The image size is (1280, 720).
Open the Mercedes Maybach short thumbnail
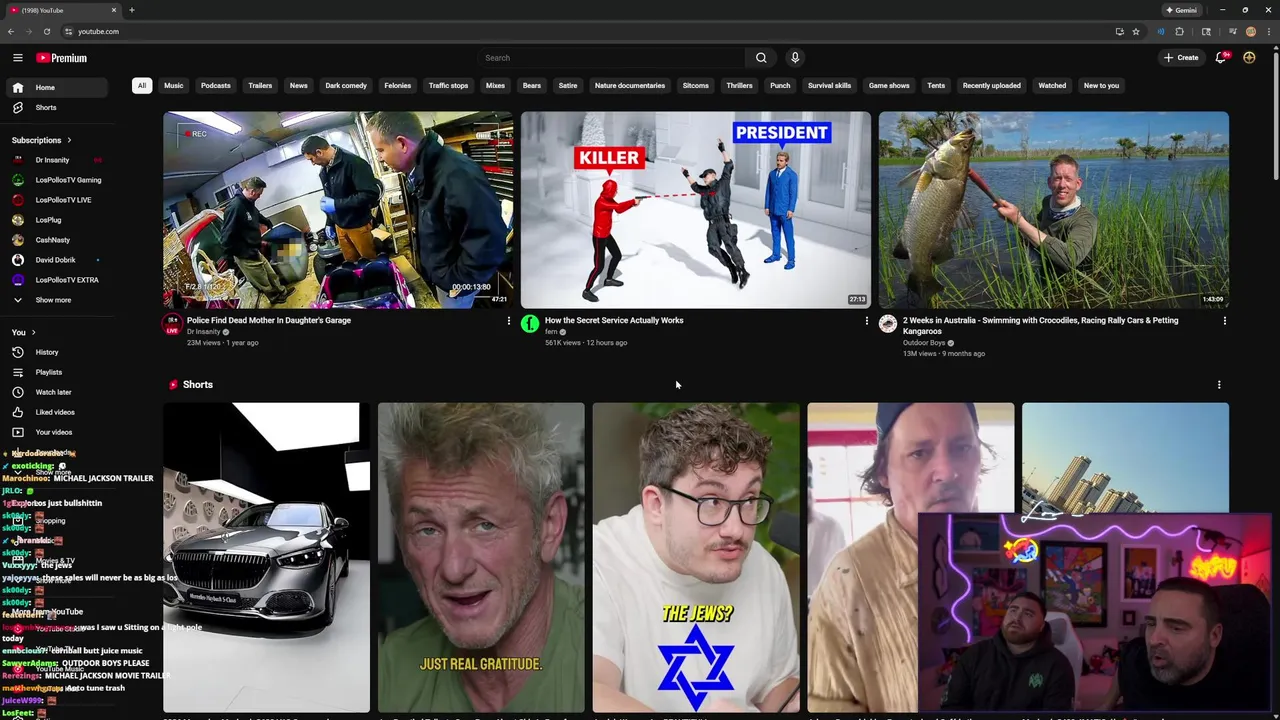[x=267, y=557]
